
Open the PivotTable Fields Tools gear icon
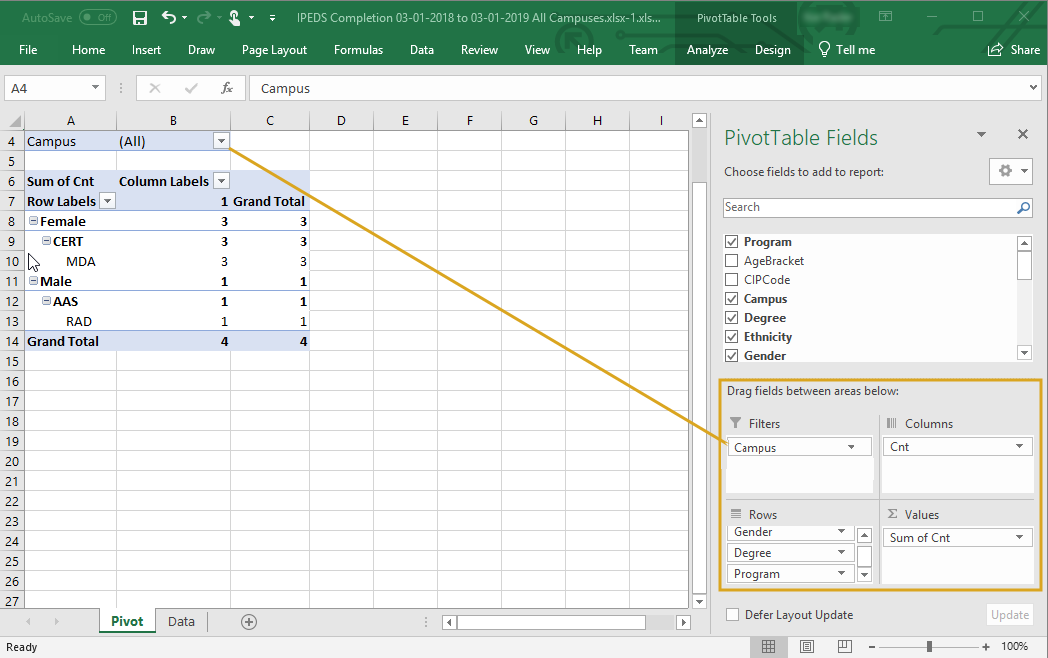click(x=1004, y=171)
